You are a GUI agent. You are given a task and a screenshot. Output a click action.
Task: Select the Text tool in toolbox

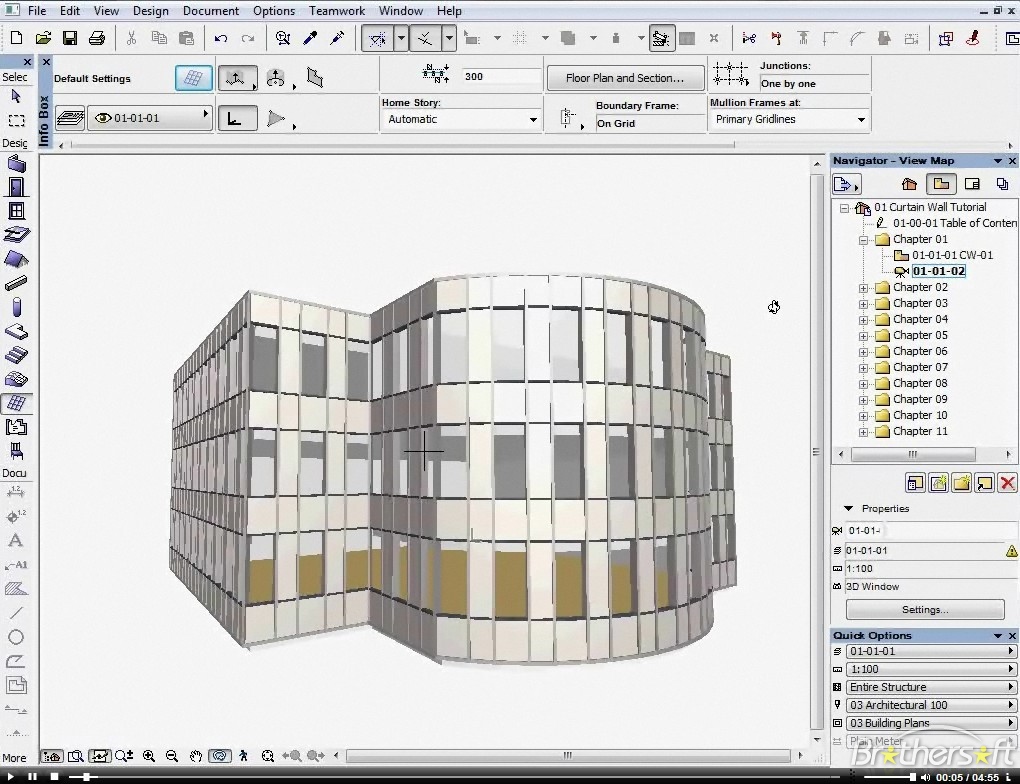16,540
